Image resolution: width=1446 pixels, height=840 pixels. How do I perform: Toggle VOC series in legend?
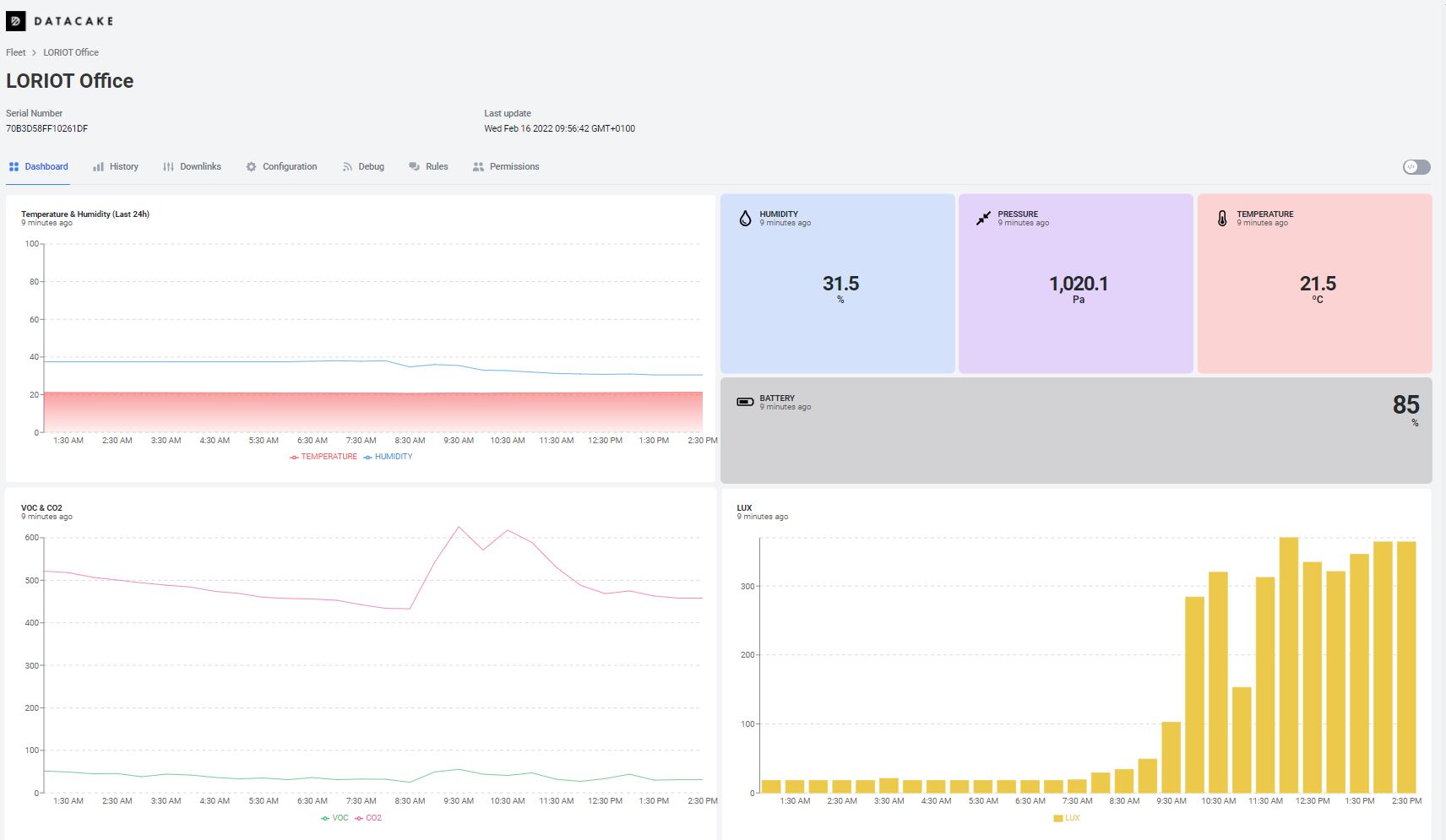[x=334, y=818]
